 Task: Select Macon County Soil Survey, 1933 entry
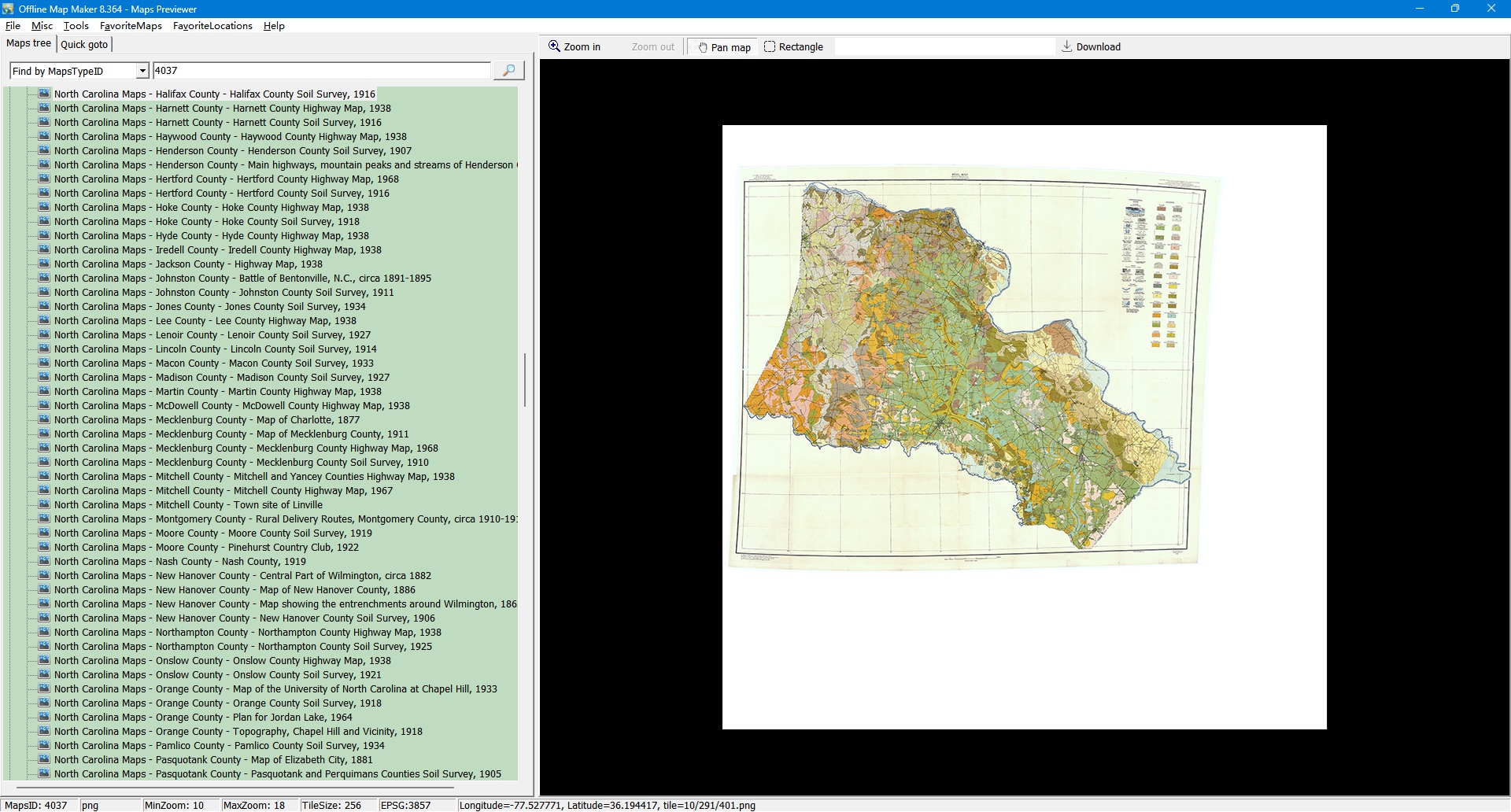[x=213, y=364]
